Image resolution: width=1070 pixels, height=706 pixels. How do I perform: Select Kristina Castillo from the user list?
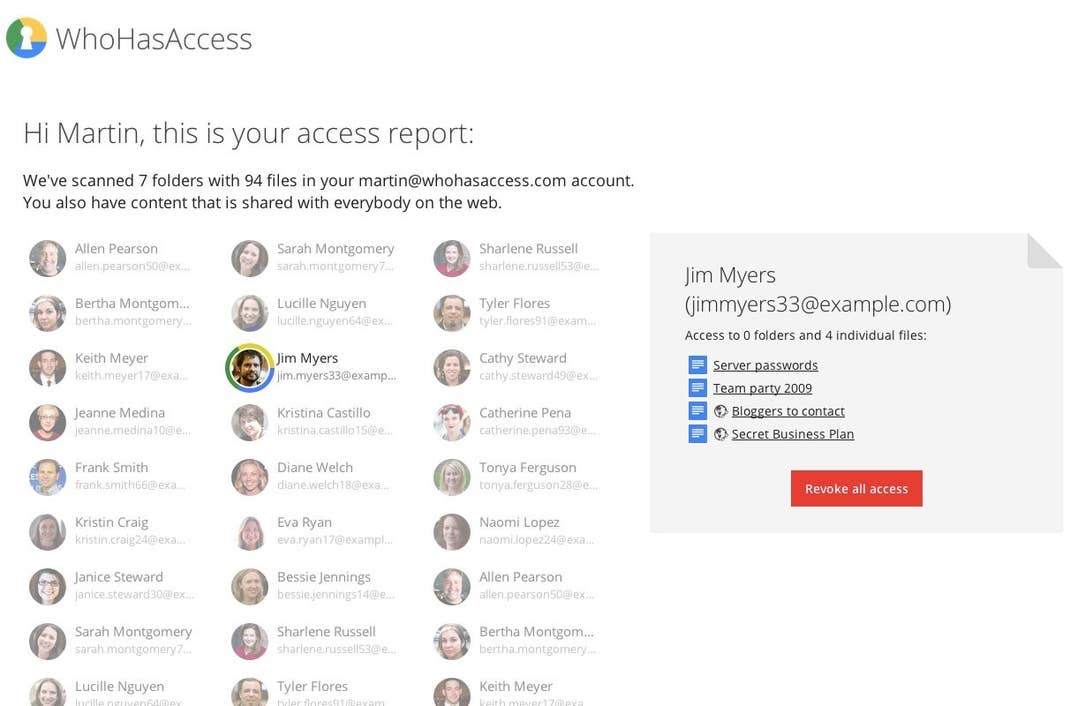tap(323, 413)
